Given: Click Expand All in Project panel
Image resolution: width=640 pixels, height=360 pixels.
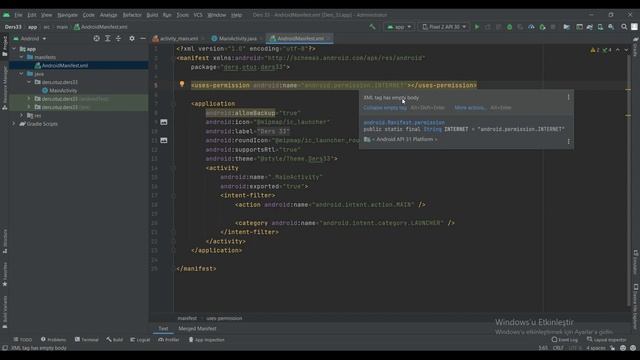Looking at the screenshot, I should [x=107, y=38].
